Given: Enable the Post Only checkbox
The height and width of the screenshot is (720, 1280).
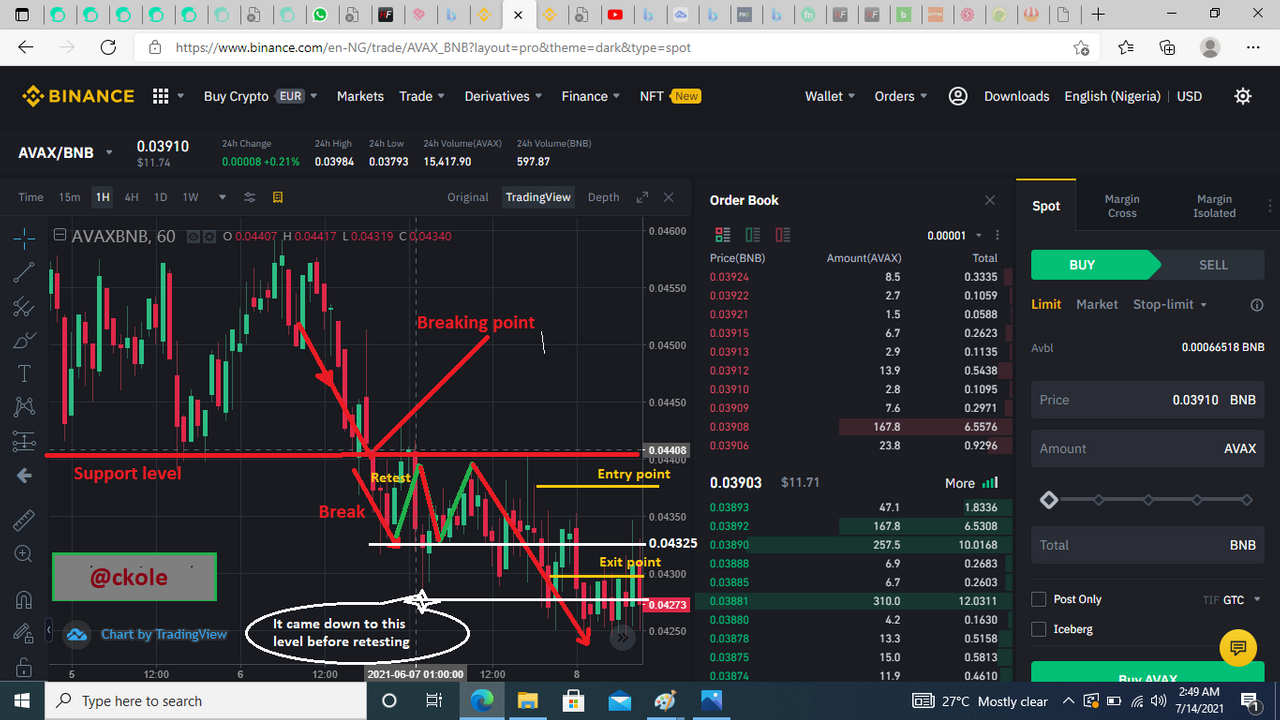Looking at the screenshot, I should tap(1038, 599).
